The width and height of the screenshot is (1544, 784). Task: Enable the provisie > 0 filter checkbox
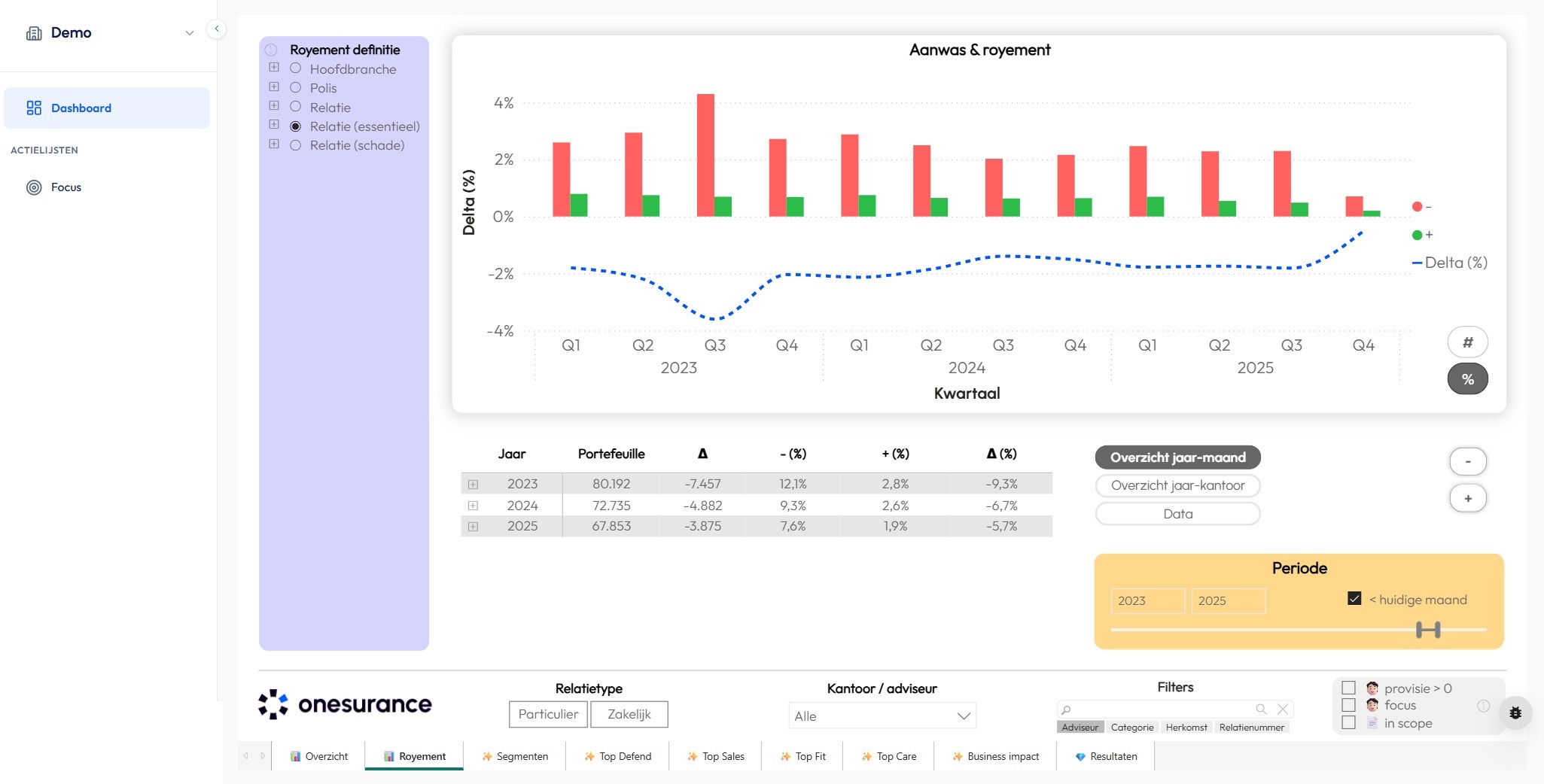click(1348, 688)
